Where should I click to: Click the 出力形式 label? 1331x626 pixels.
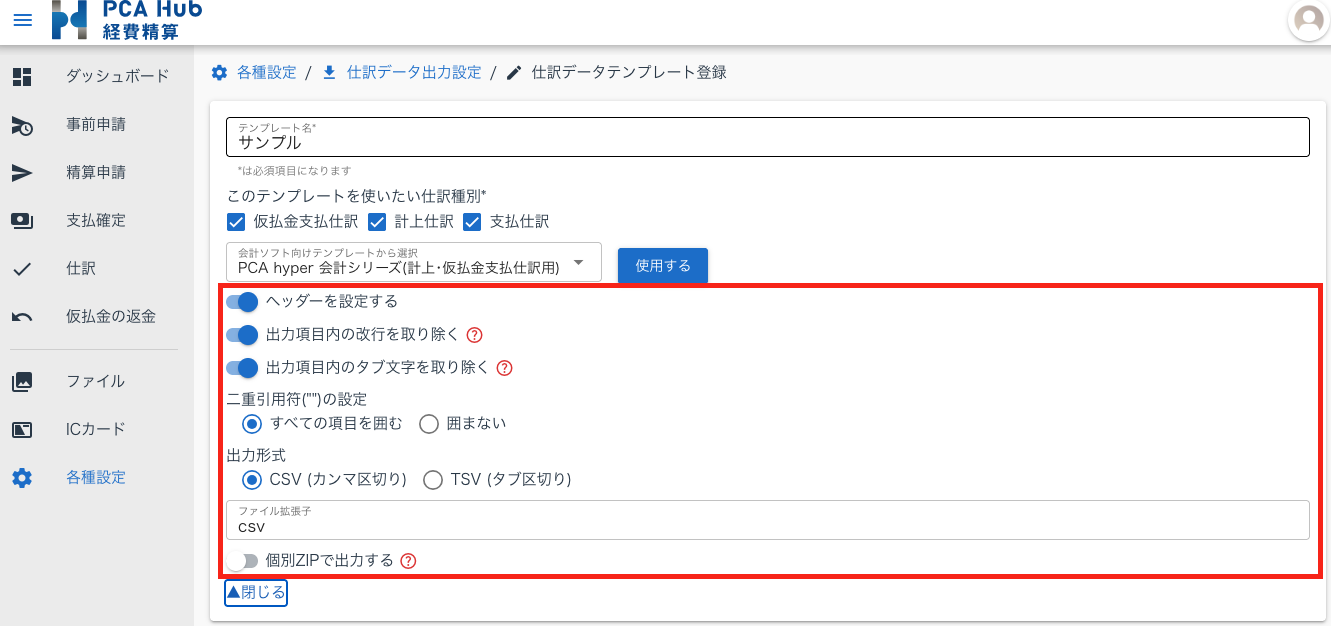pos(256,455)
